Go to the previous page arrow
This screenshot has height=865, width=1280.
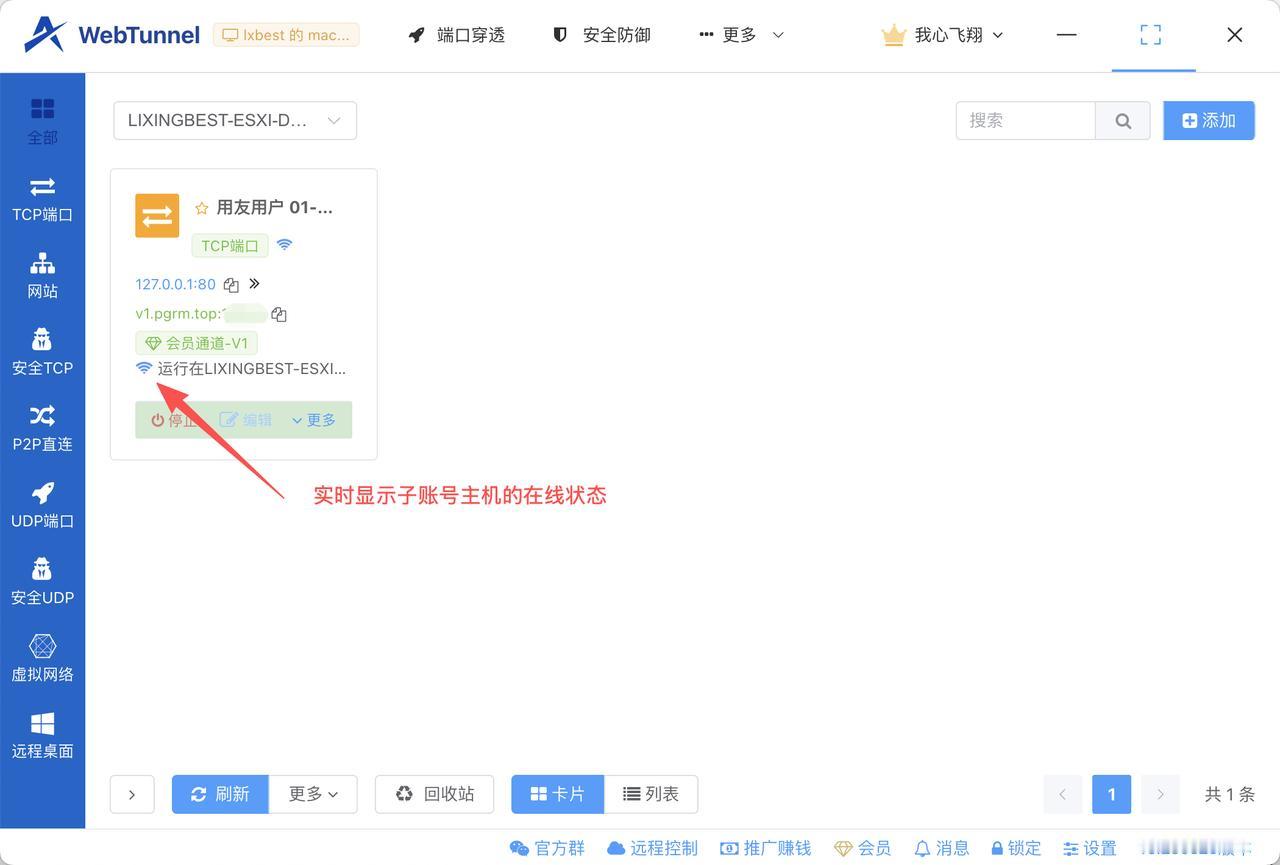tap(1062, 794)
